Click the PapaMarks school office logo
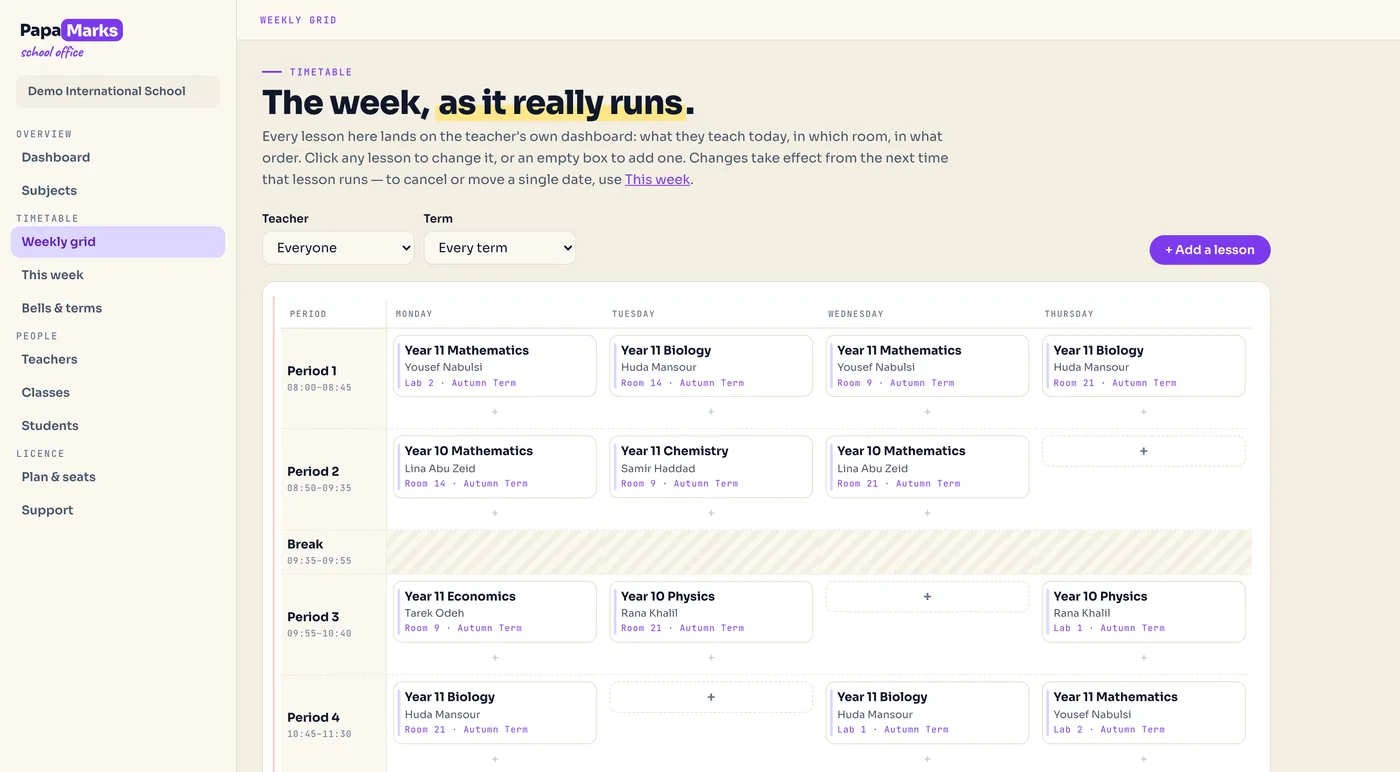1400x772 pixels. coord(71,39)
